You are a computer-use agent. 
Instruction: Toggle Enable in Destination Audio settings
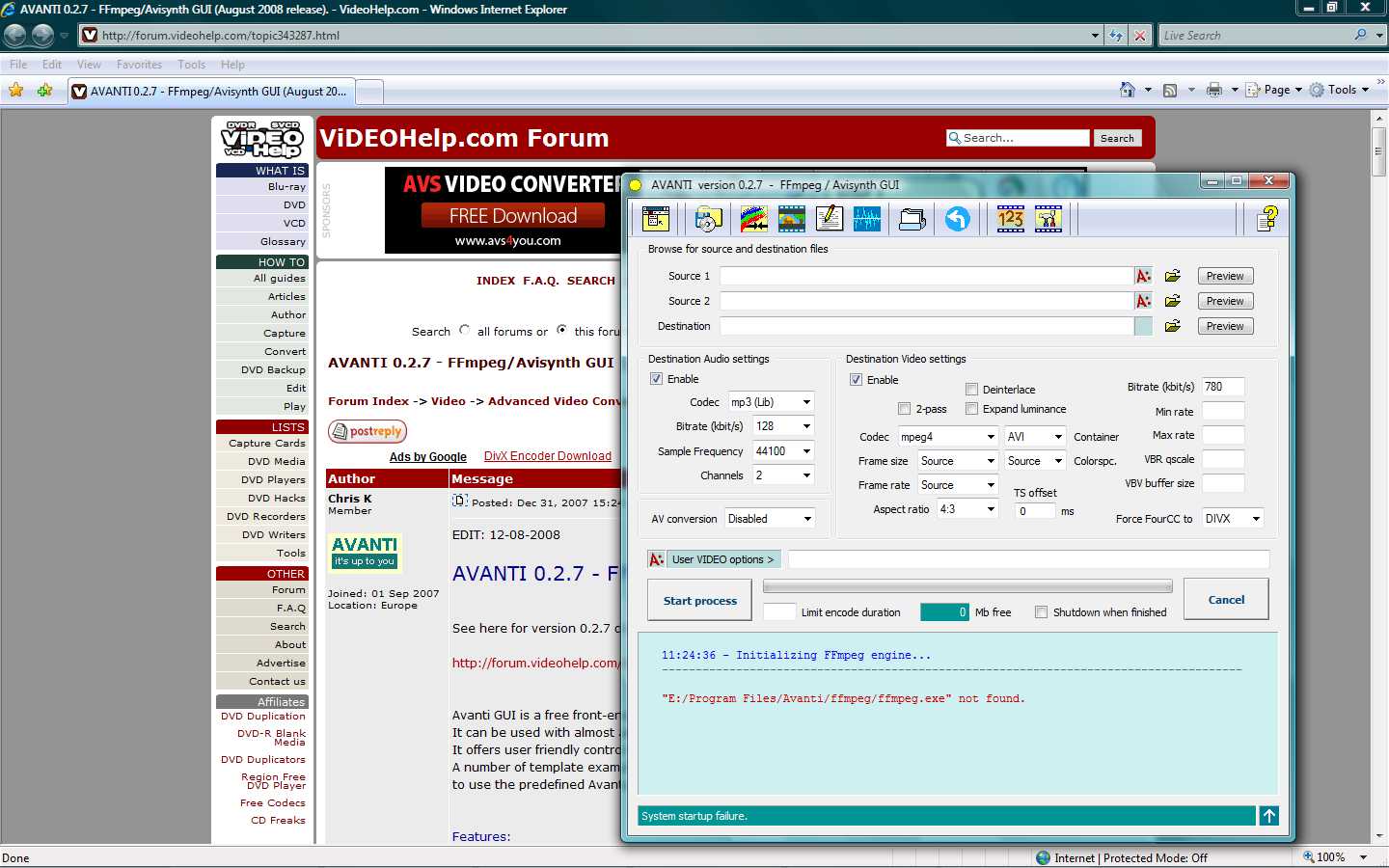tap(656, 379)
